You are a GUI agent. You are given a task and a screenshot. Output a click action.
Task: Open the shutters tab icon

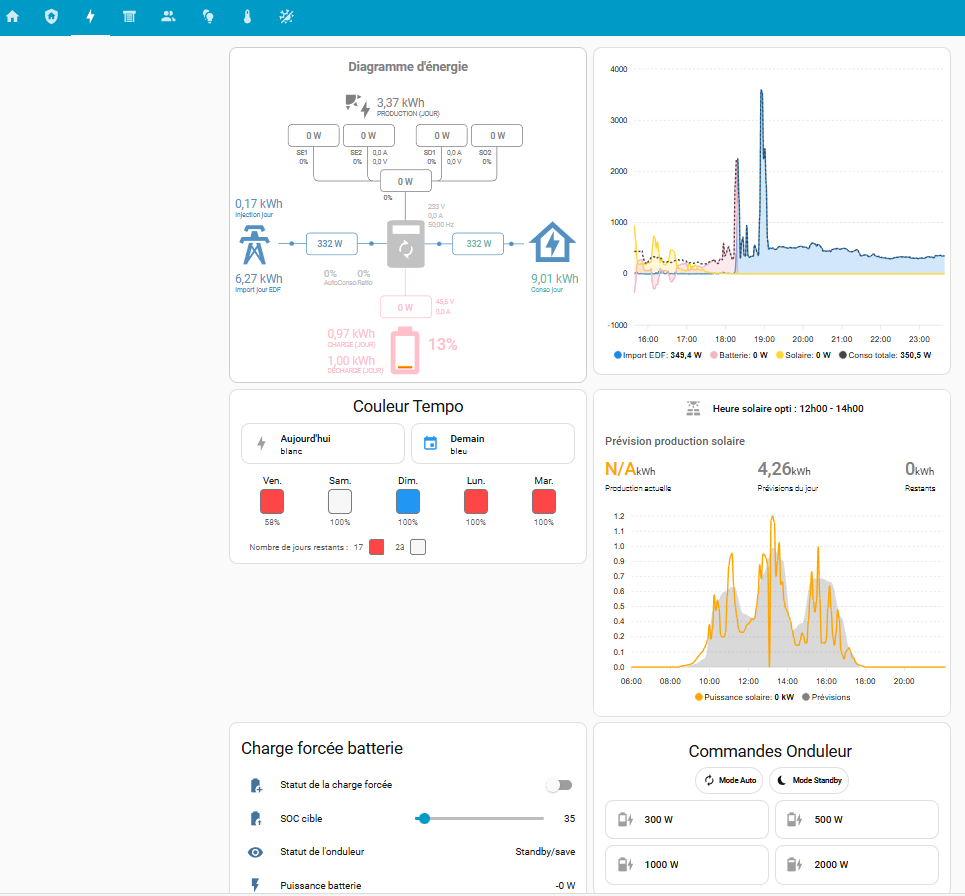pyautogui.click(x=129, y=17)
